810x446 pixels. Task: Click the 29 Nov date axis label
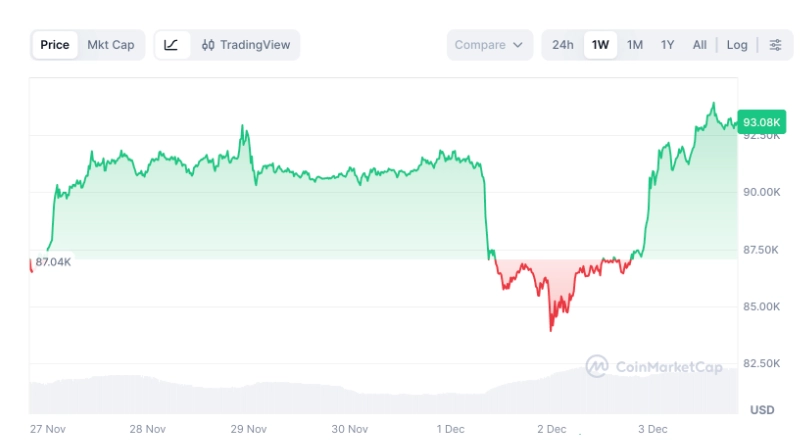point(248,429)
